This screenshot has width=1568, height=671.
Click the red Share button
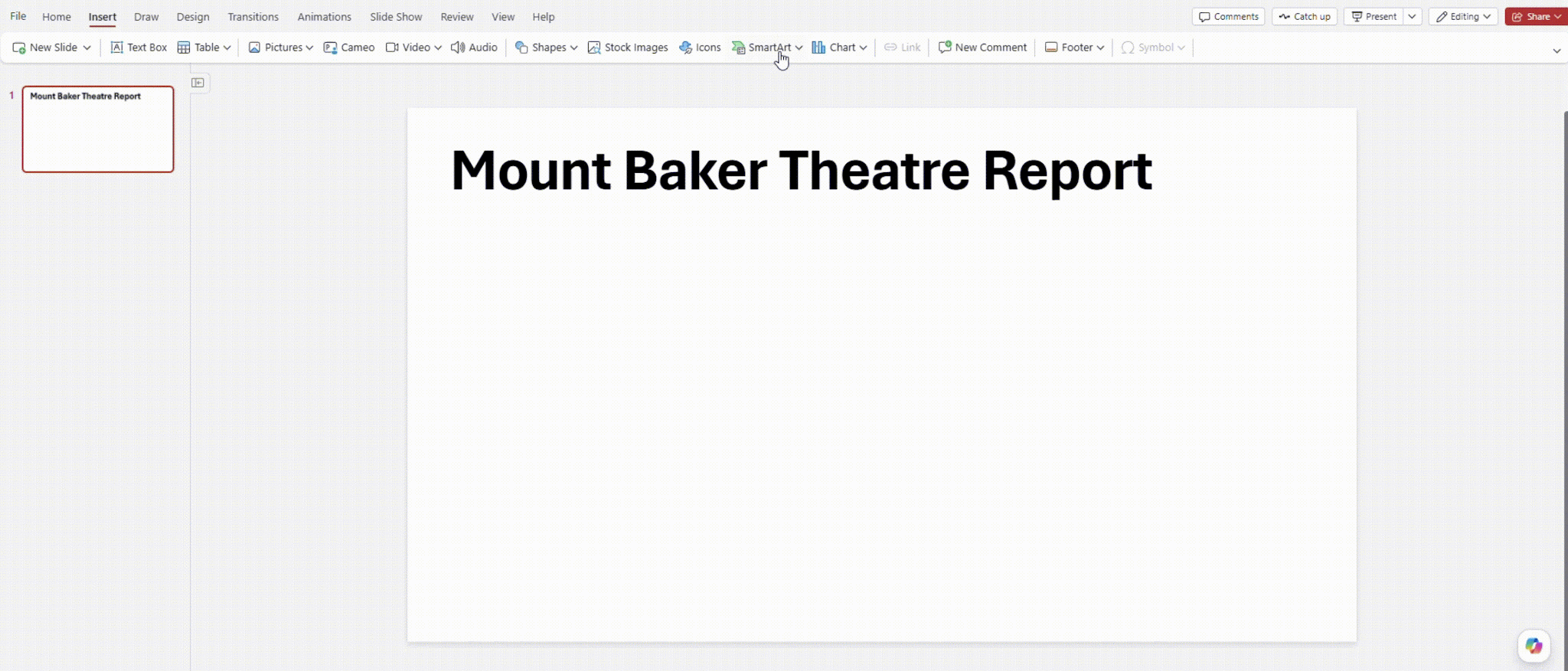pos(1536,16)
